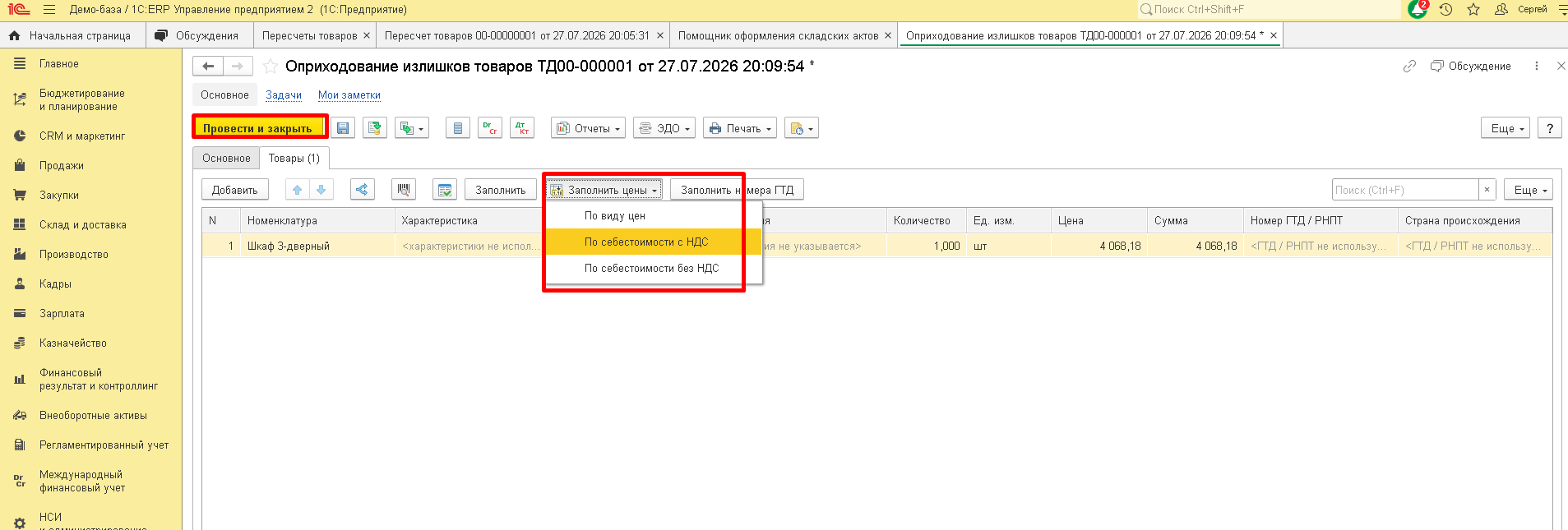The image size is (1568, 530).
Task: Click the Заполнить button
Action: 500,190
